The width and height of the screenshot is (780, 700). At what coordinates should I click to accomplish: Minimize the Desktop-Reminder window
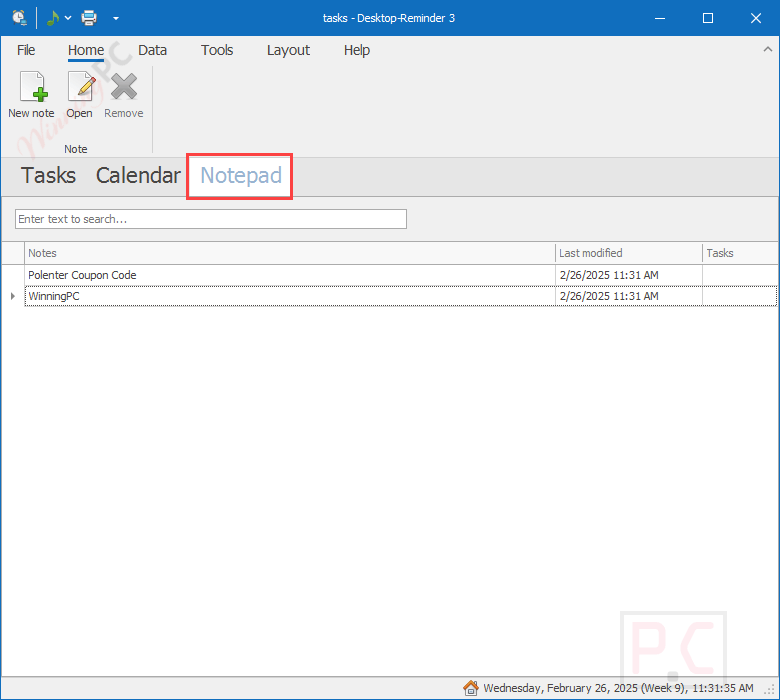pyautogui.click(x=660, y=18)
